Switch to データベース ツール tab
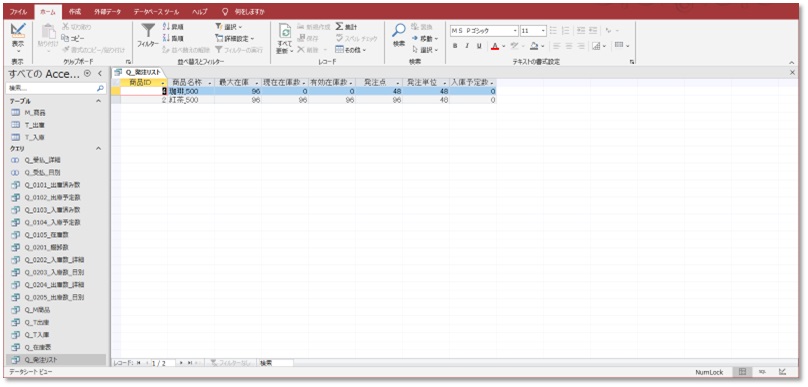Viewport: 808px width, 387px height. pyautogui.click(x=157, y=11)
